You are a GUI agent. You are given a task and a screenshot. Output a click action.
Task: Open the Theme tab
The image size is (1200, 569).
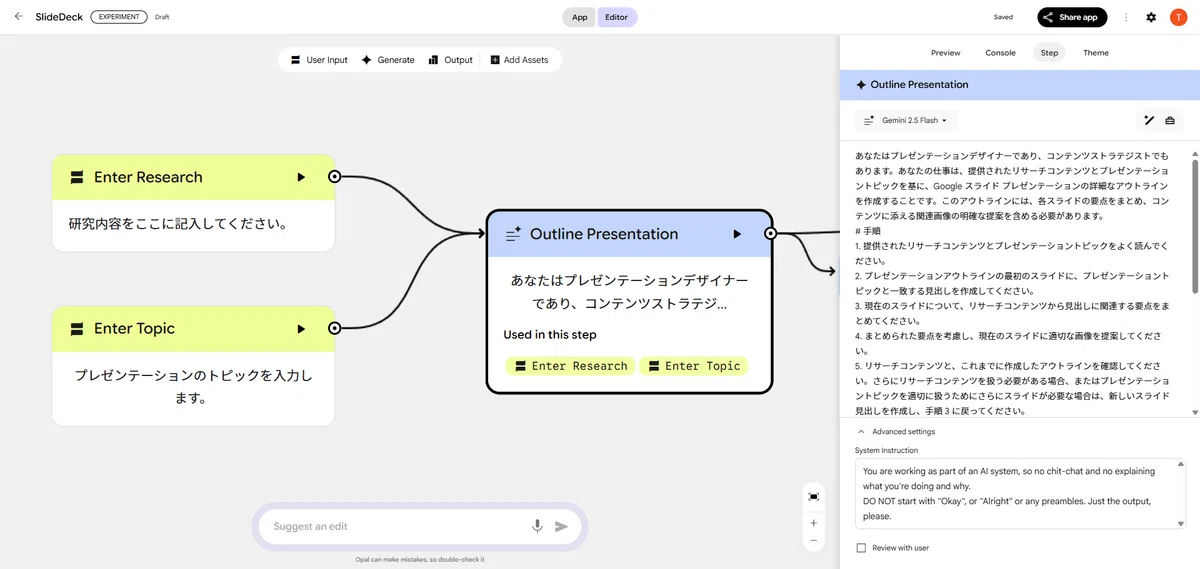1096,53
